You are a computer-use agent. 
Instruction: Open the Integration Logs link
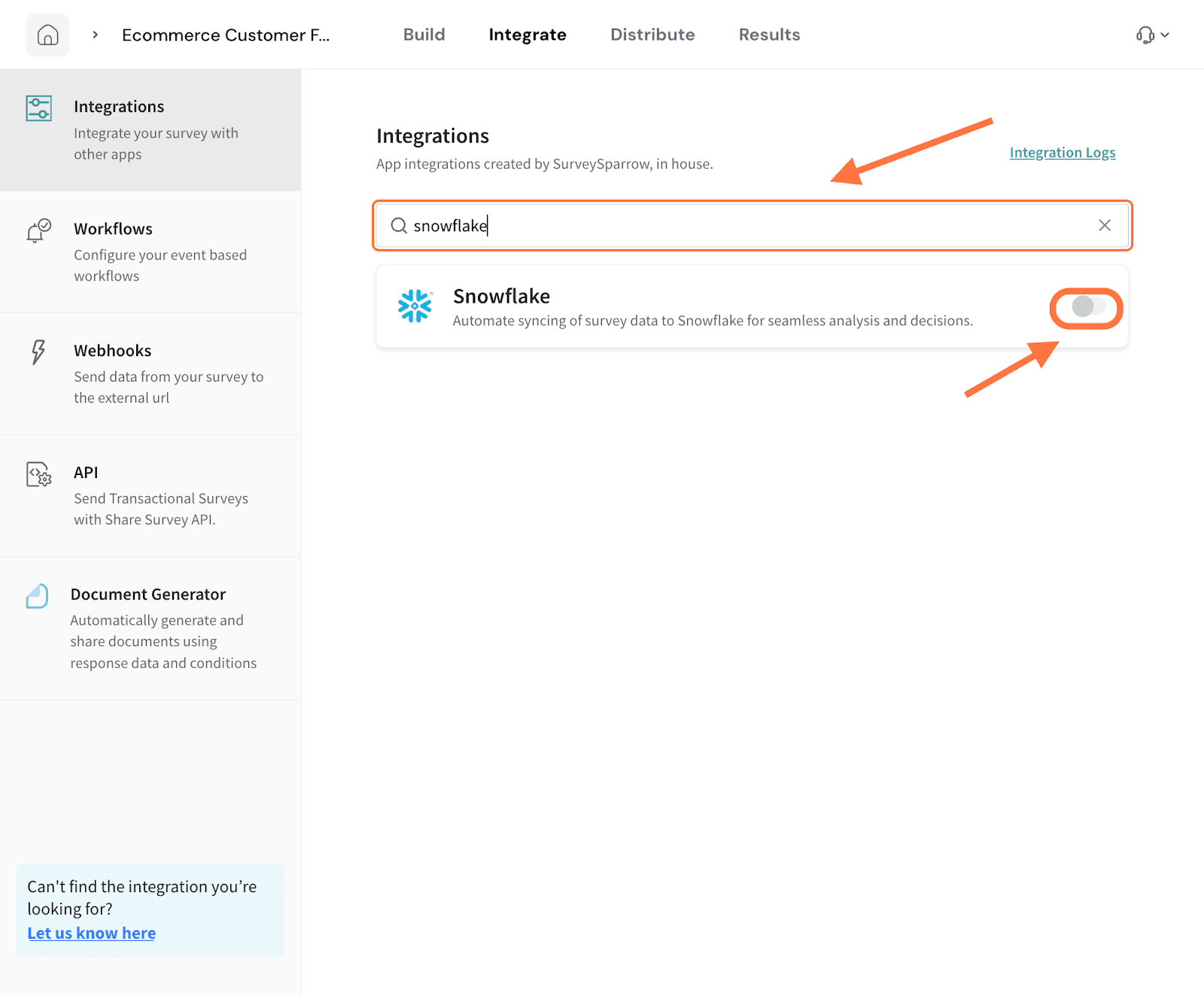(x=1062, y=153)
